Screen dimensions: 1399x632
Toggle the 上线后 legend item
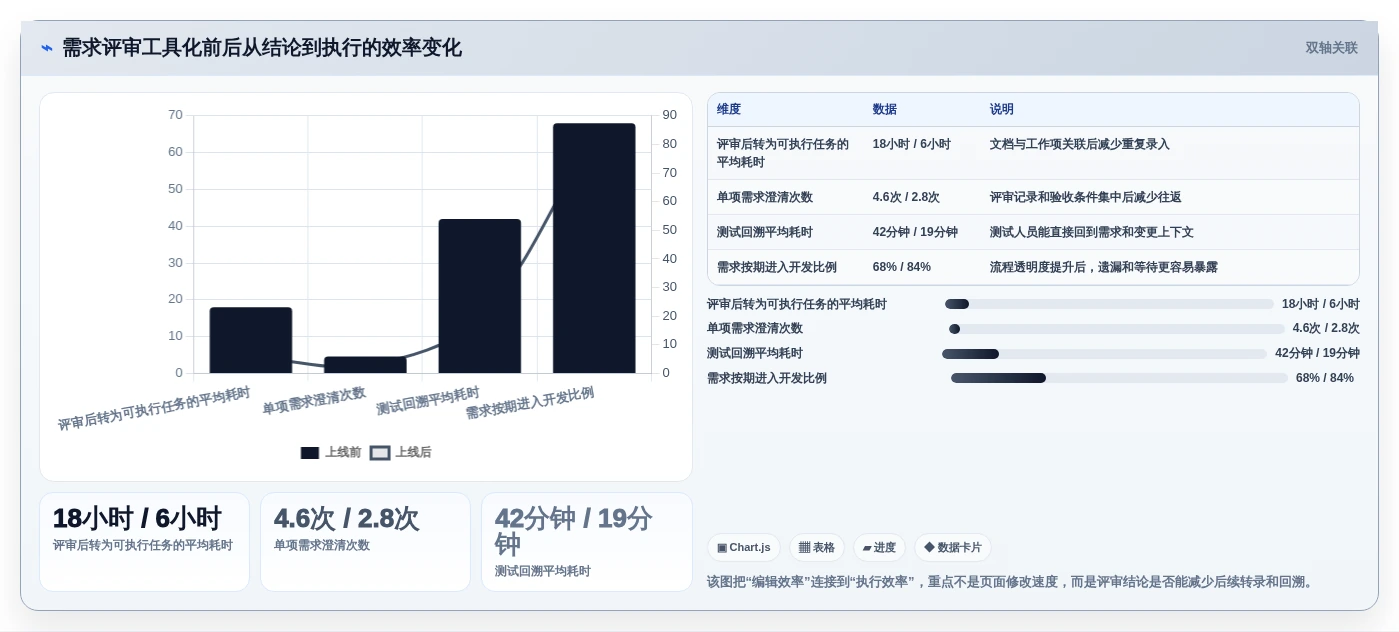pyautogui.click(x=401, y=452)
